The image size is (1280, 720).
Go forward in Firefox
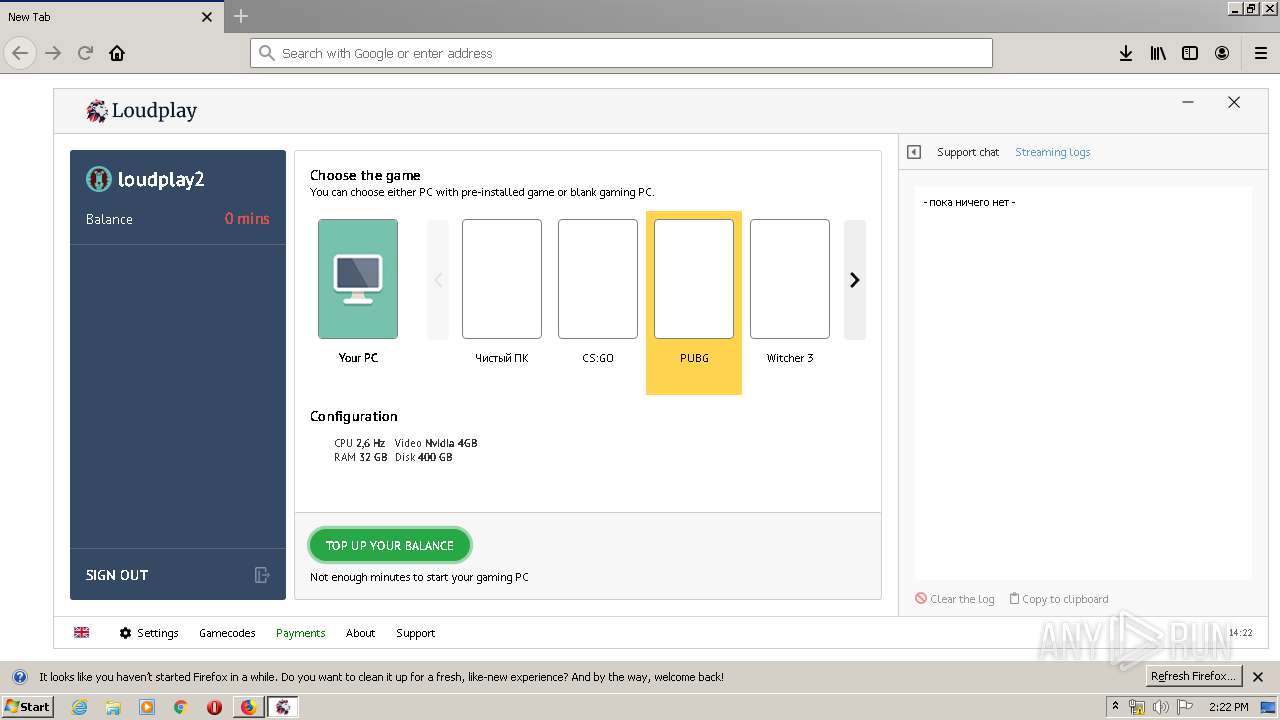pyautogui.click(x=53, y=53)
